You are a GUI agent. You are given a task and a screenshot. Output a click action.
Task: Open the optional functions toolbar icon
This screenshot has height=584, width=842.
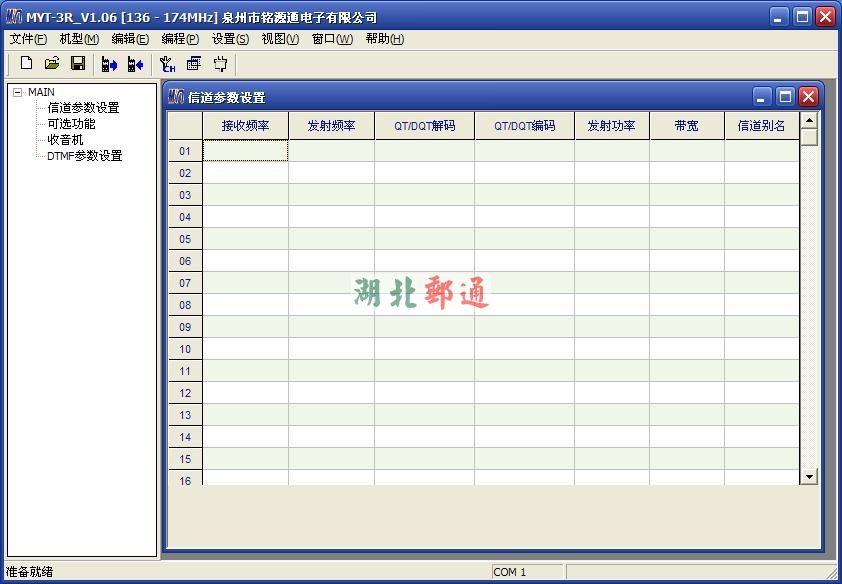tap(194, 64)
